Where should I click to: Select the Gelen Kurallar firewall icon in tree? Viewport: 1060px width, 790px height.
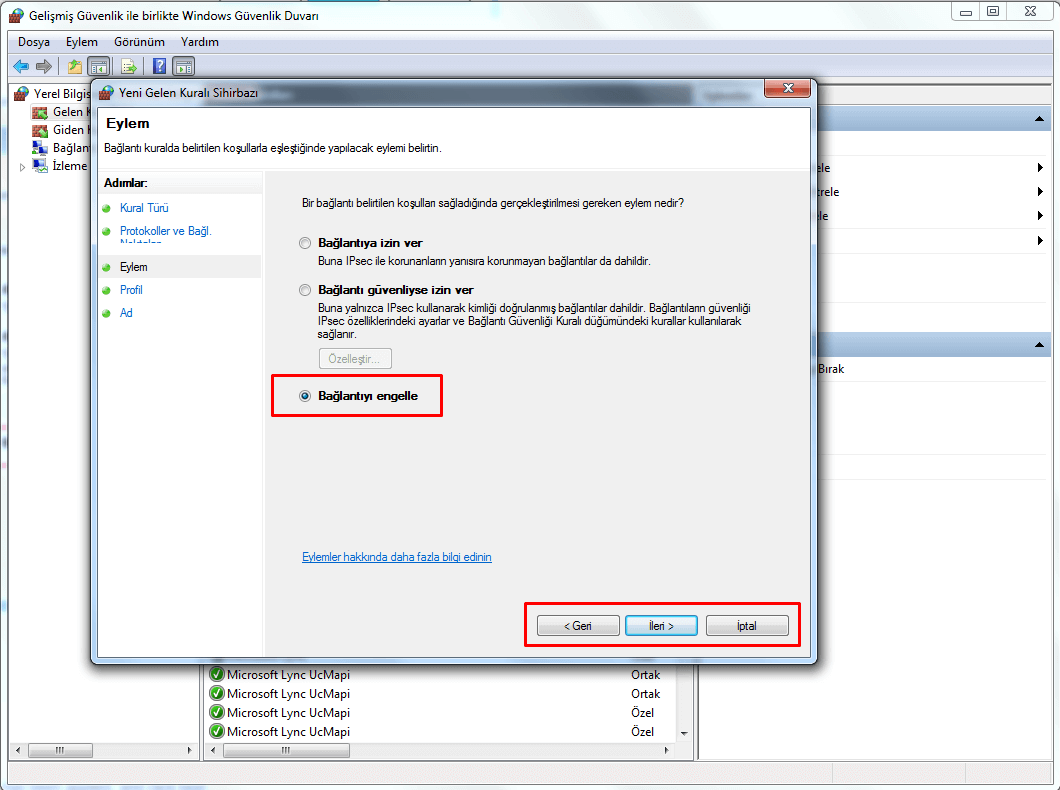coord(40,112)
